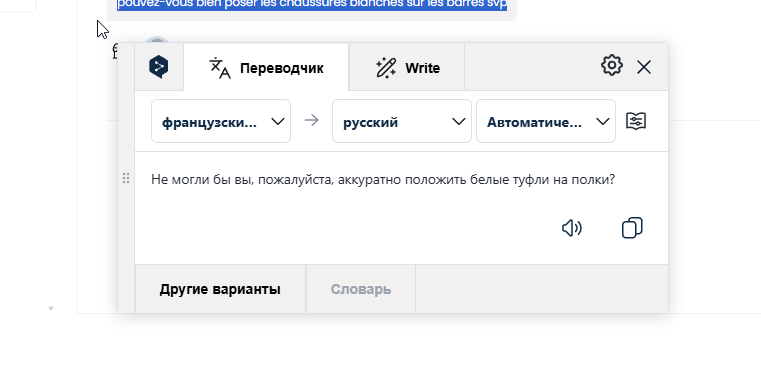Open the settings gear in translator popup
This screenshot has height=377, width=761.
coord(612,66)
